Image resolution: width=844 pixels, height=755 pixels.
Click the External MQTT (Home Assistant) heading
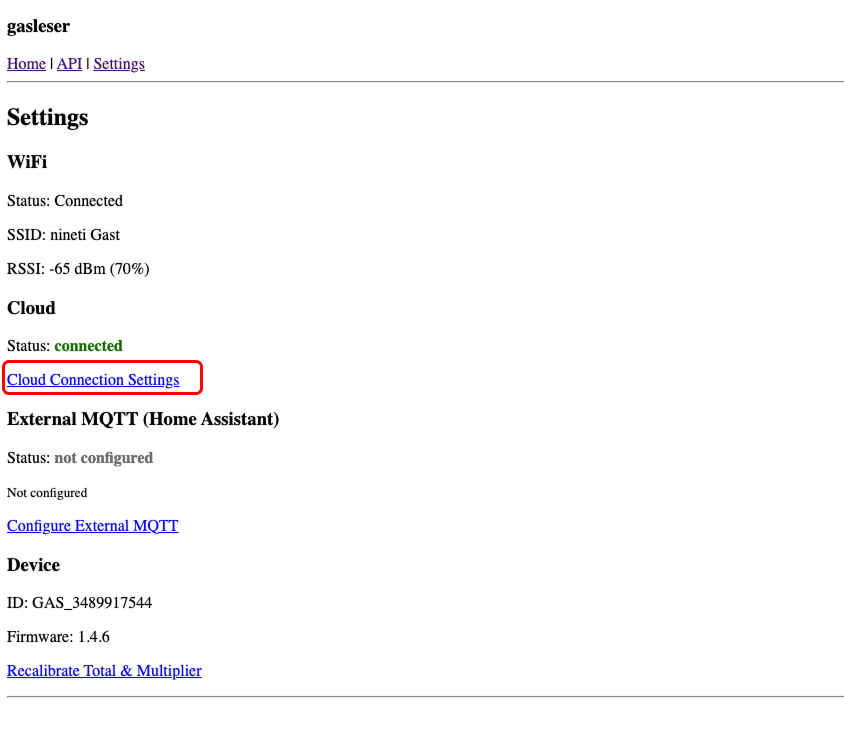click(x=143, y=419)
